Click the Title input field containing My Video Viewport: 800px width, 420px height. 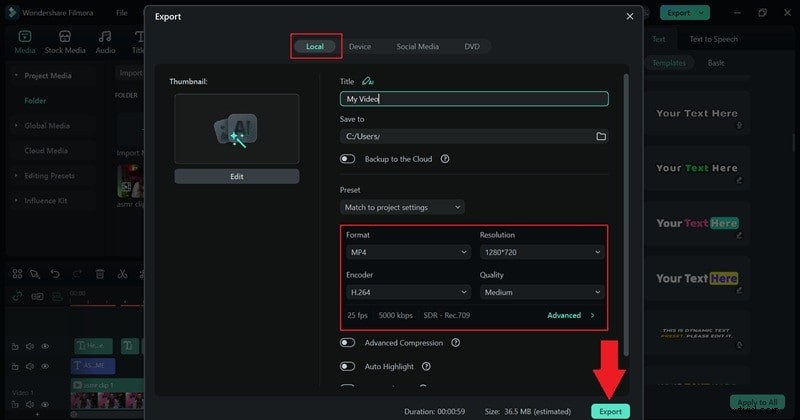(474, 99)
